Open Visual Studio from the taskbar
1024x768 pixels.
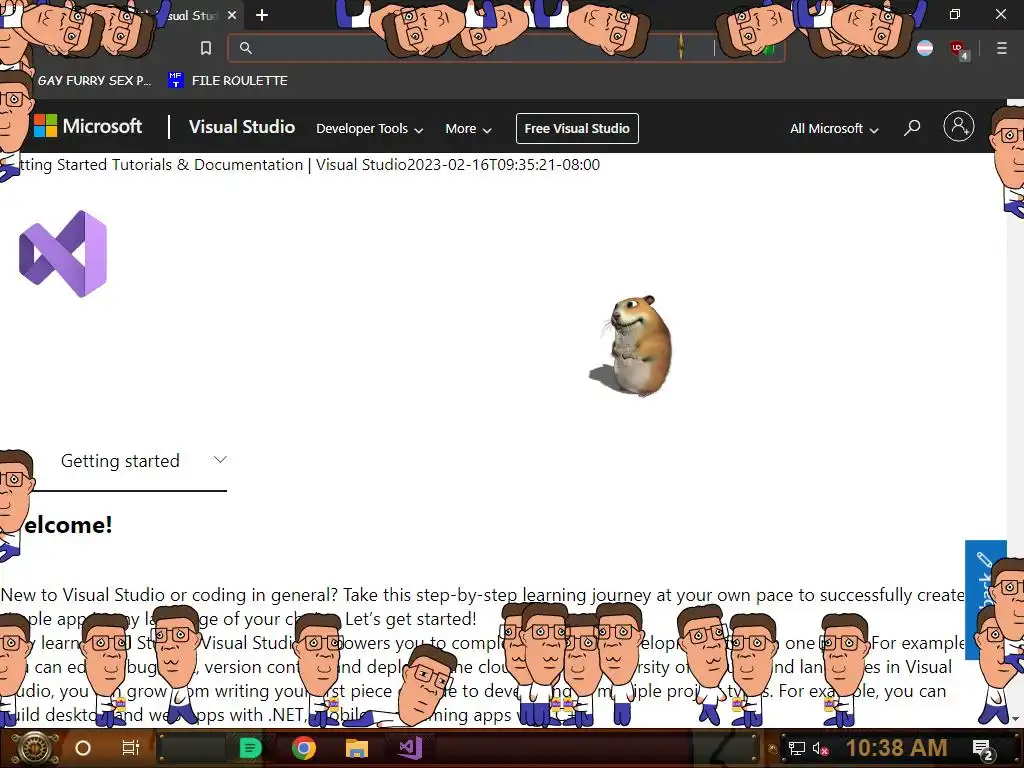[x=410, y=748]
